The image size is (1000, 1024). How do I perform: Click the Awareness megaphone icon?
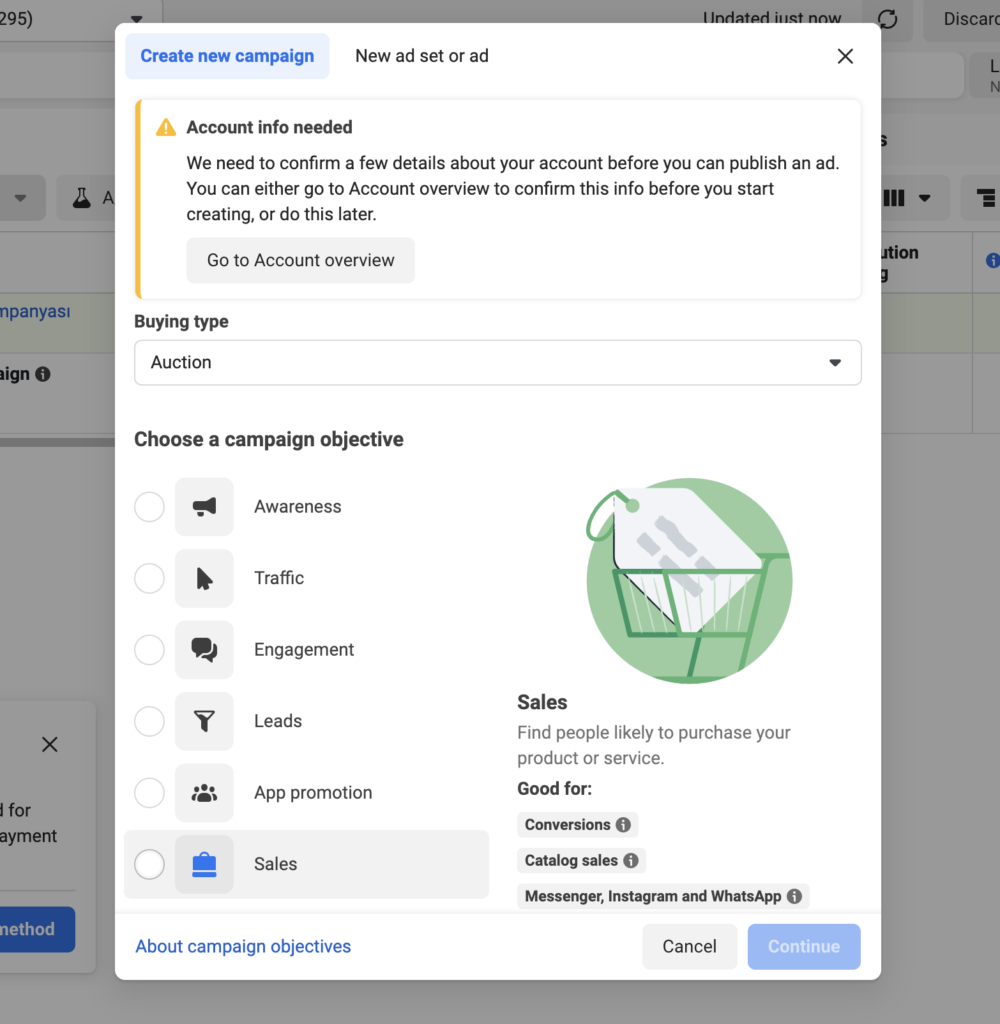[x=204, y=507]
